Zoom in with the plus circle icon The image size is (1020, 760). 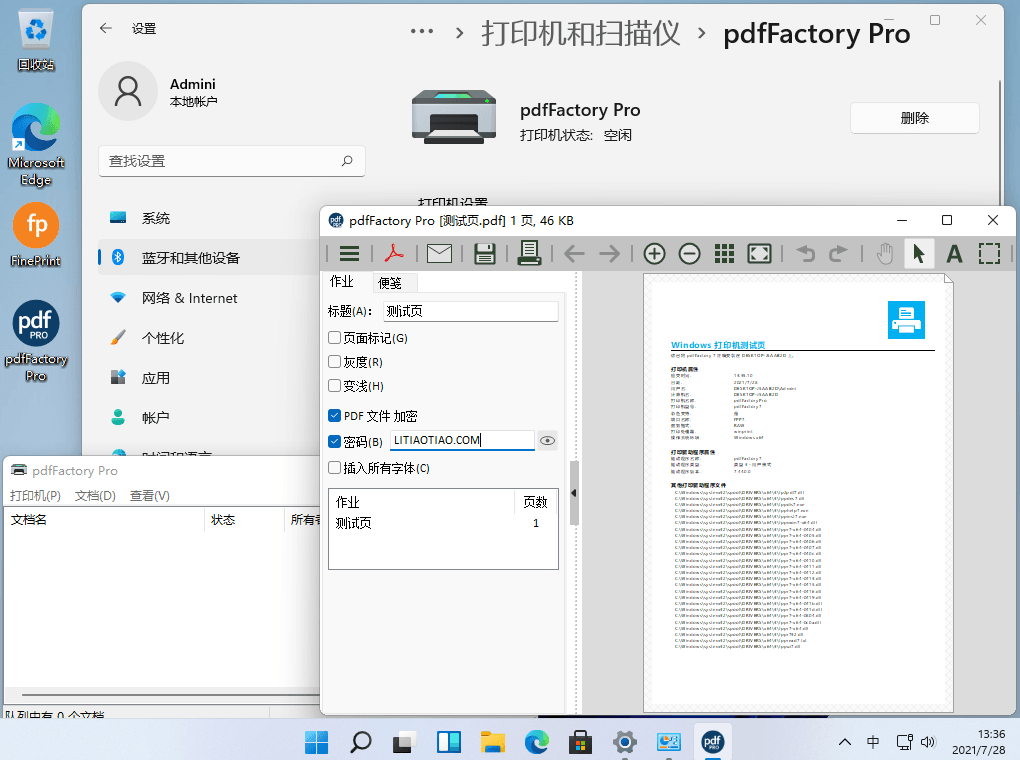coord(654,254)
